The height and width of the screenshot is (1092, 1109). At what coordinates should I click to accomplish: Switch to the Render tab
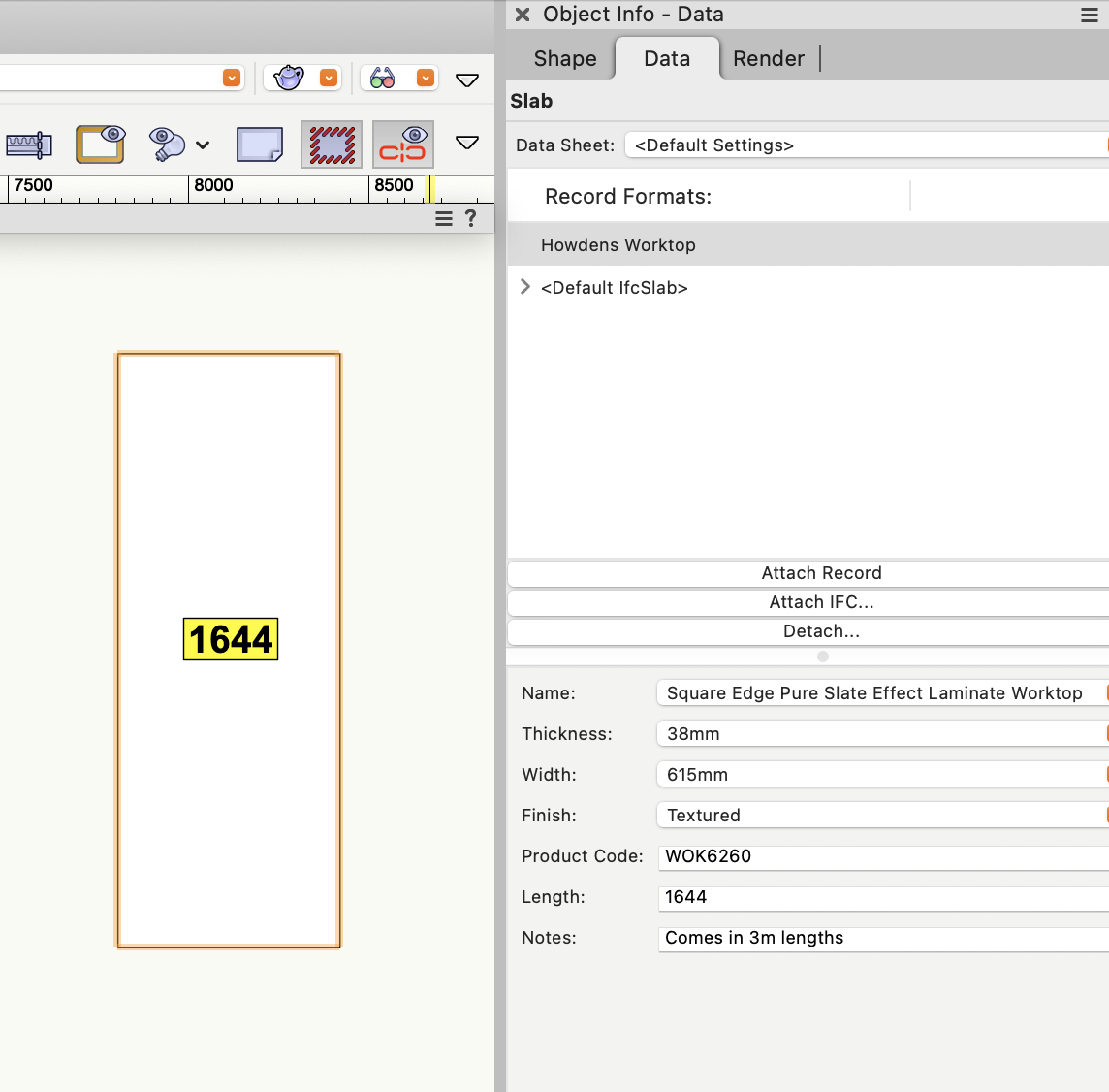coord(769,58)
